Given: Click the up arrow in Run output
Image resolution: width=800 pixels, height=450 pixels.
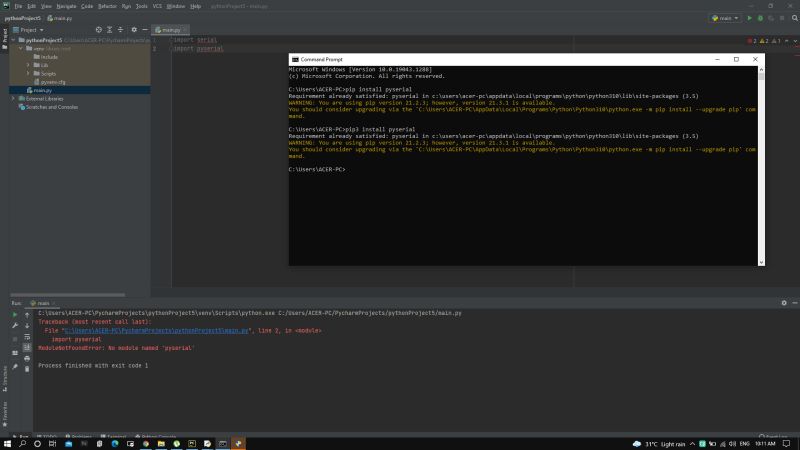Looking at the screenshot, I should [x=27, y=315].
